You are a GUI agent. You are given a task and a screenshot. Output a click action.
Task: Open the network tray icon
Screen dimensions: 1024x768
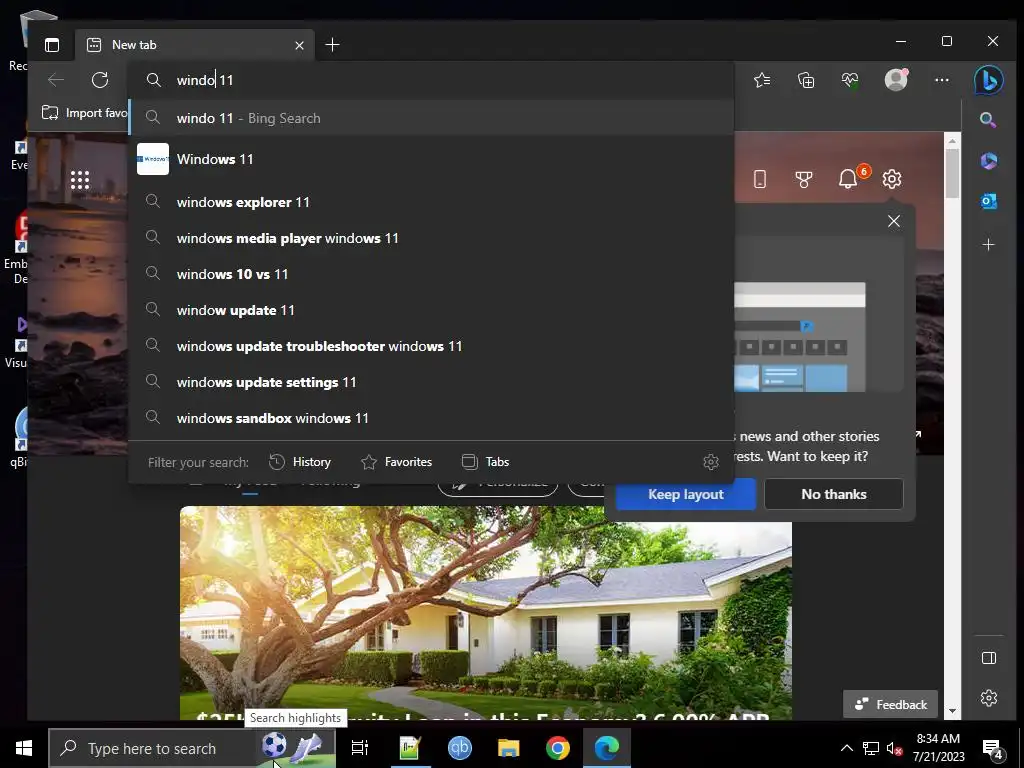pos(871,748)
